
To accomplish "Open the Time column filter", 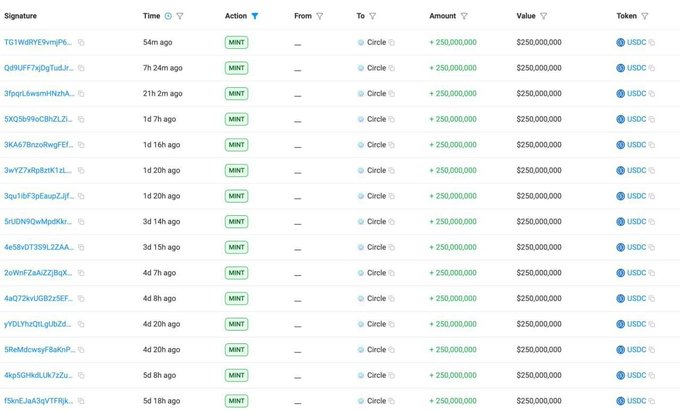I will 180,16.
